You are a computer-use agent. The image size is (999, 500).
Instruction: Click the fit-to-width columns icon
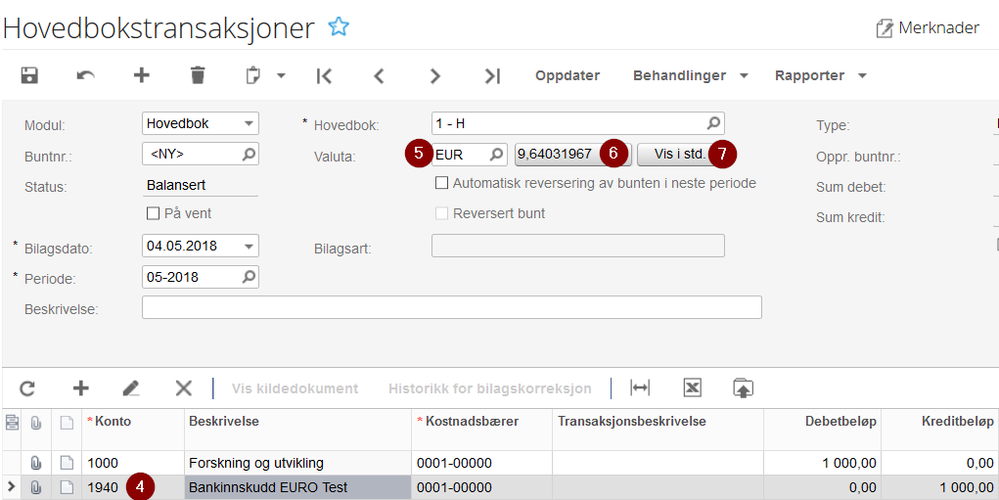640,388
